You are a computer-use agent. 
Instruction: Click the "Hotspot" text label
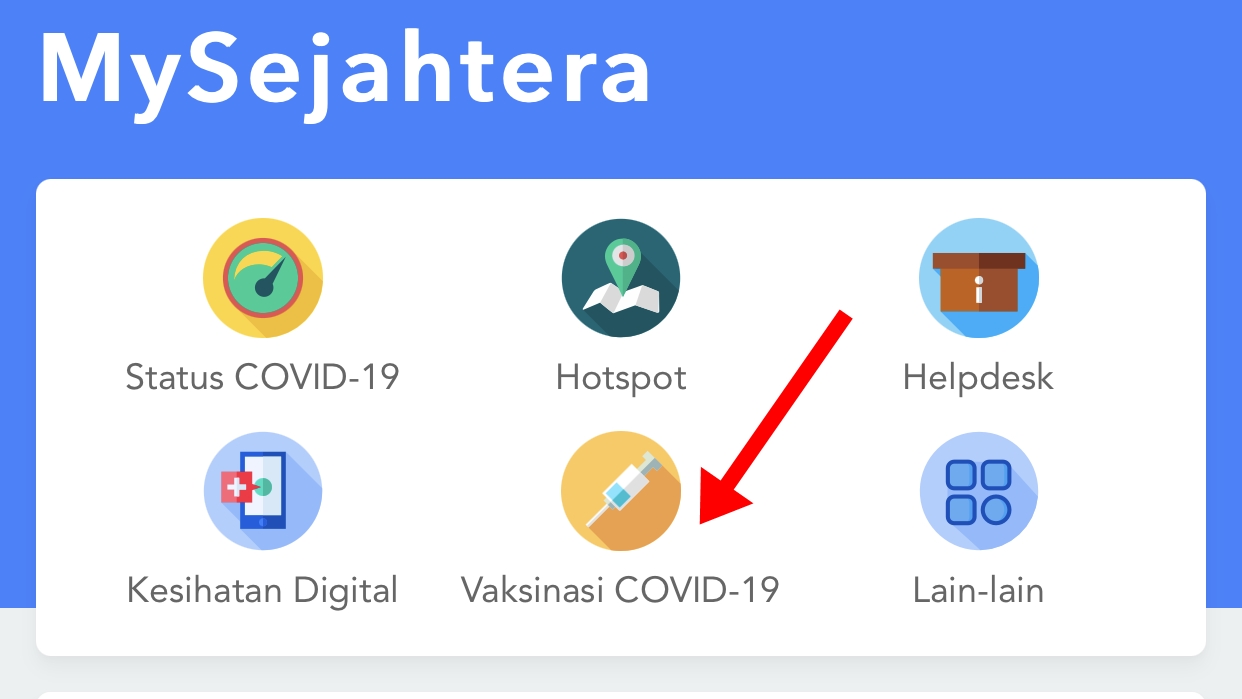point(621,380)
